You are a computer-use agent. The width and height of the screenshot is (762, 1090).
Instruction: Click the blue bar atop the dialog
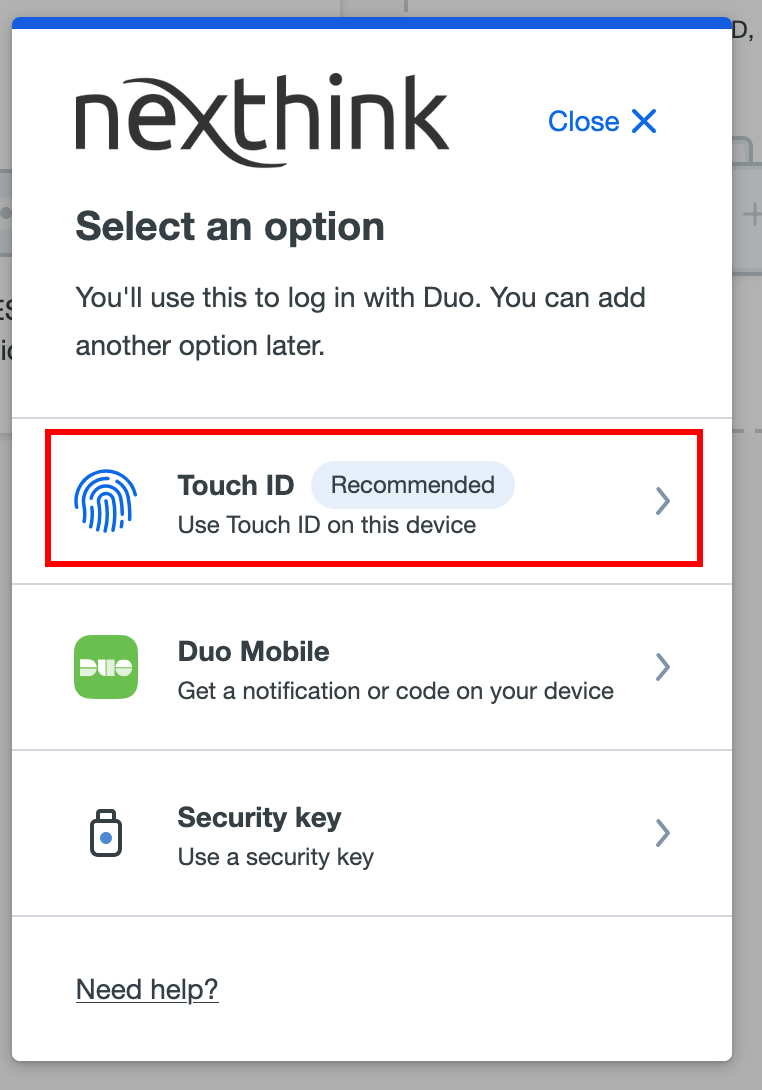372,22
